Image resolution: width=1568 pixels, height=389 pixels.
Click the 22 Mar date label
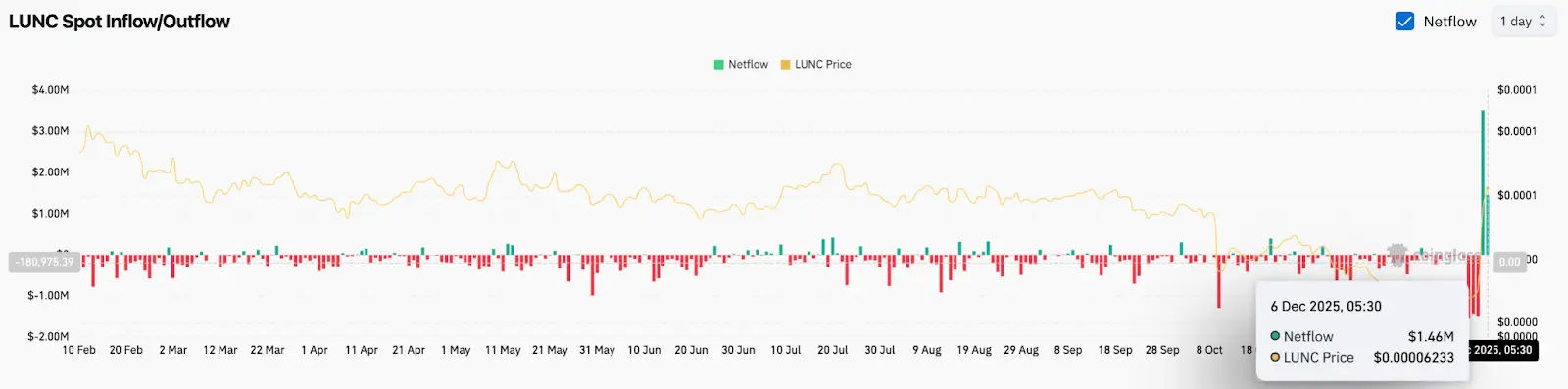(x=268, y=350)
